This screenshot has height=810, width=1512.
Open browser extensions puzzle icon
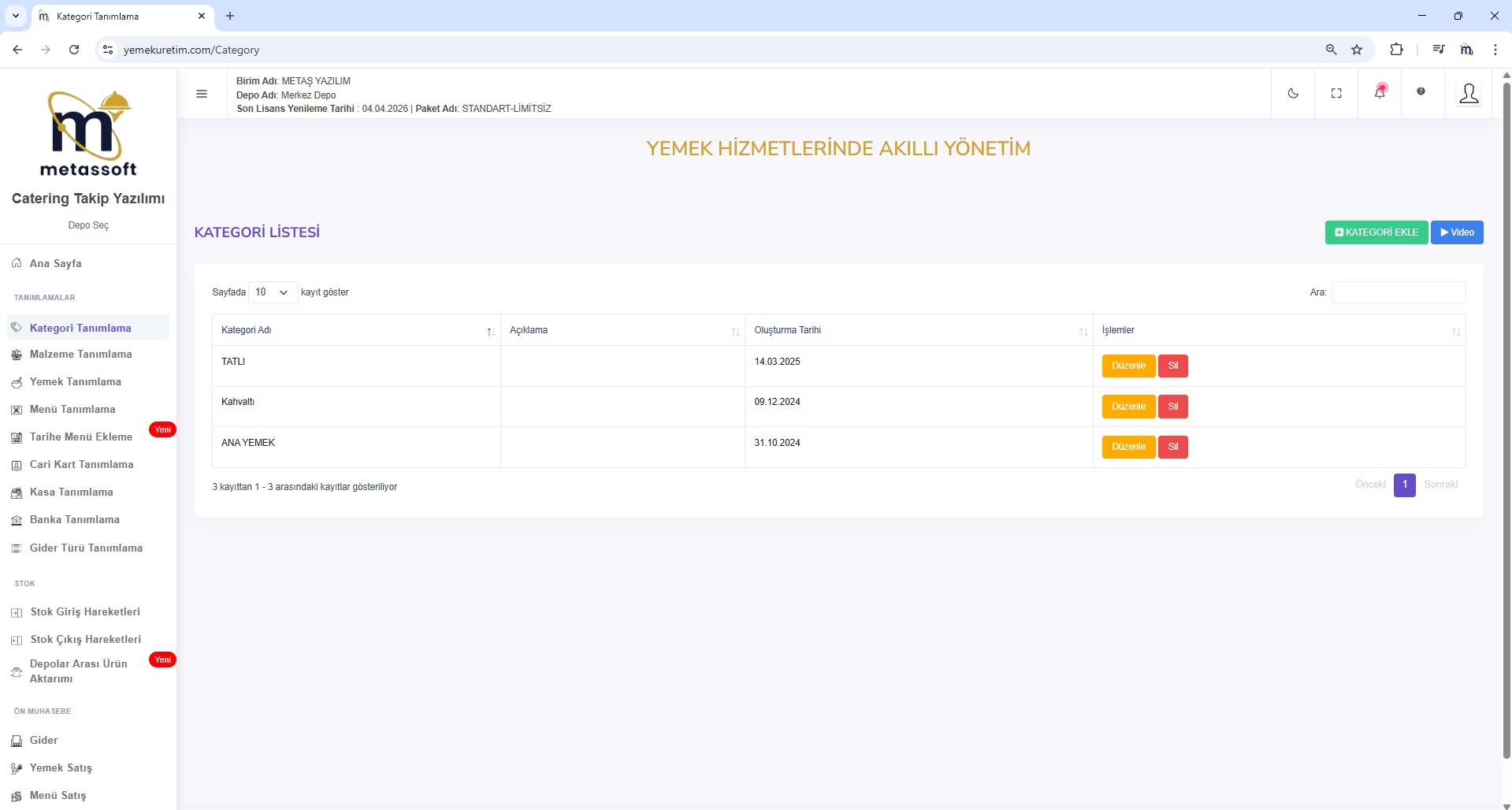(1396, 50)
